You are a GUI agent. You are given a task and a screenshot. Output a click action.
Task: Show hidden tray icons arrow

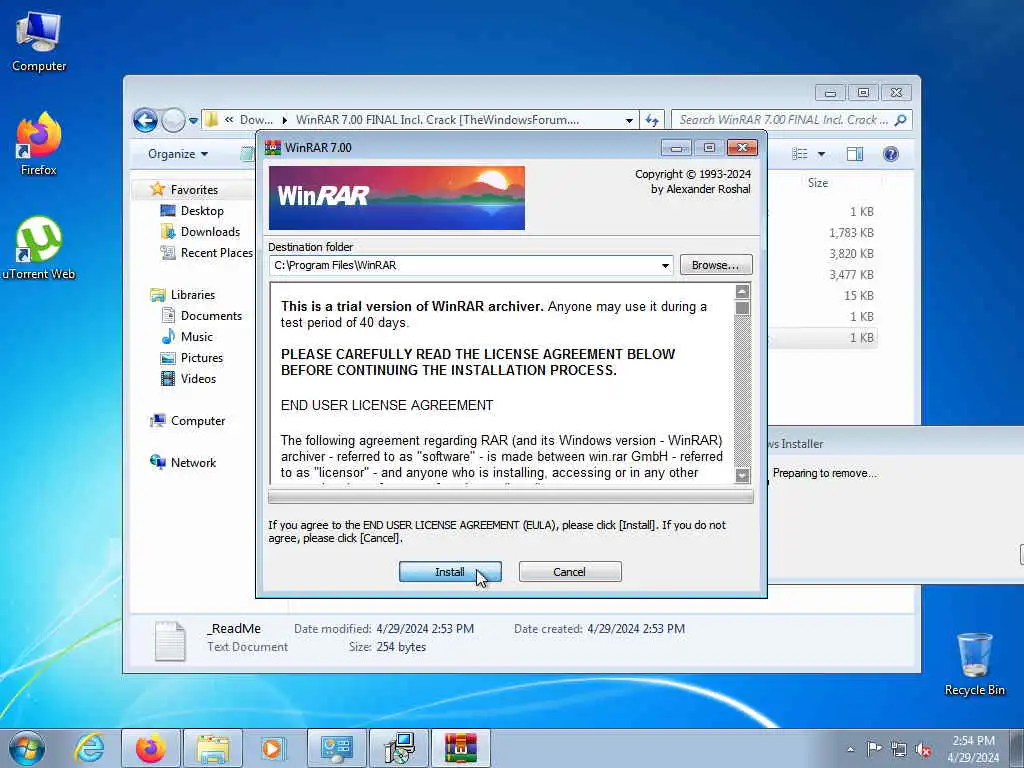click(x=850, y=749)
